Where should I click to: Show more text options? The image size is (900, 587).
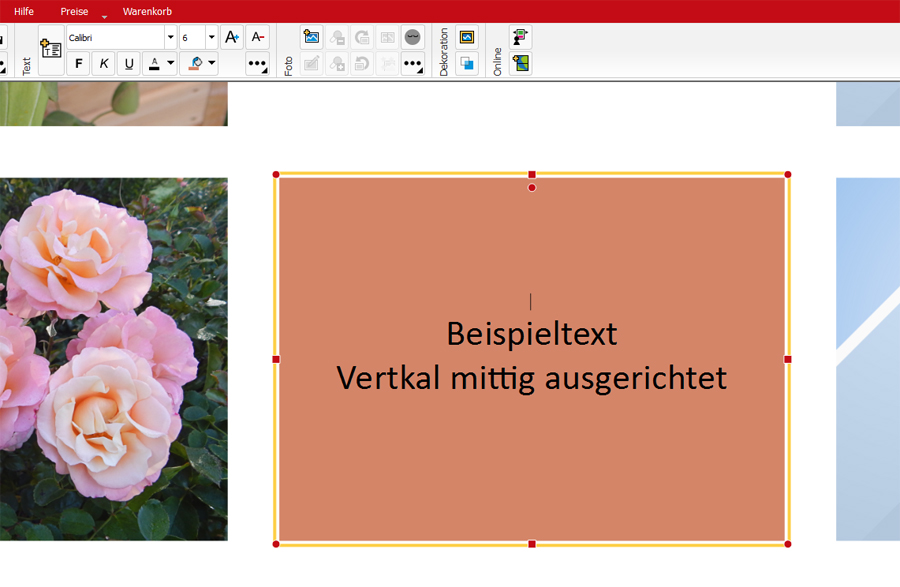tap(258, 64)
